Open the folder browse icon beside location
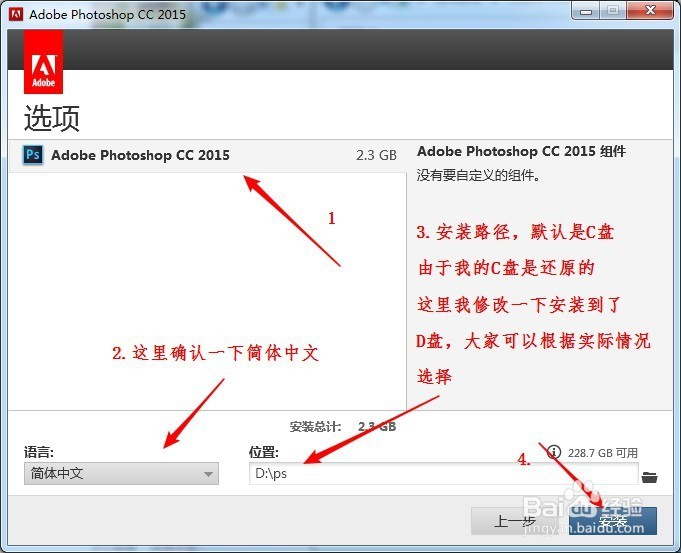This screenshot has height=553, width=681. click(649, 477)
